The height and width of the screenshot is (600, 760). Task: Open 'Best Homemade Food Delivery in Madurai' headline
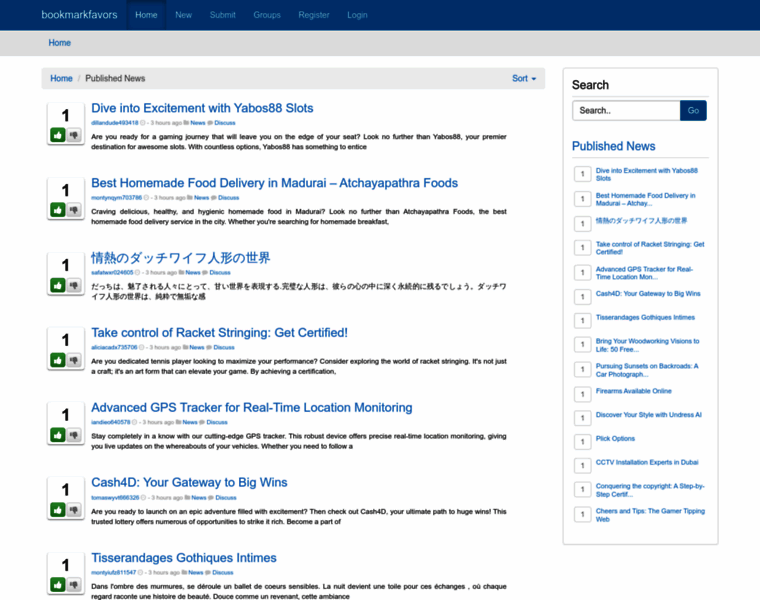pyautogui.click(x=274, y=183)
